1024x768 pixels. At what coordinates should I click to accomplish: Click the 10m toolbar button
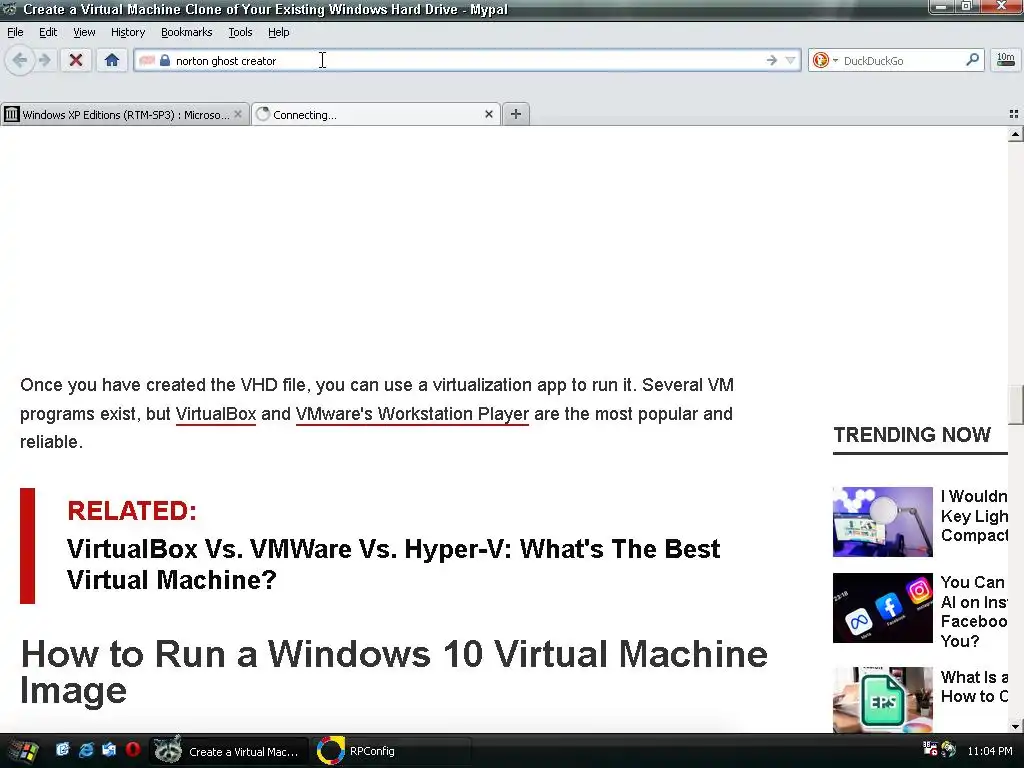[1005, 61]
